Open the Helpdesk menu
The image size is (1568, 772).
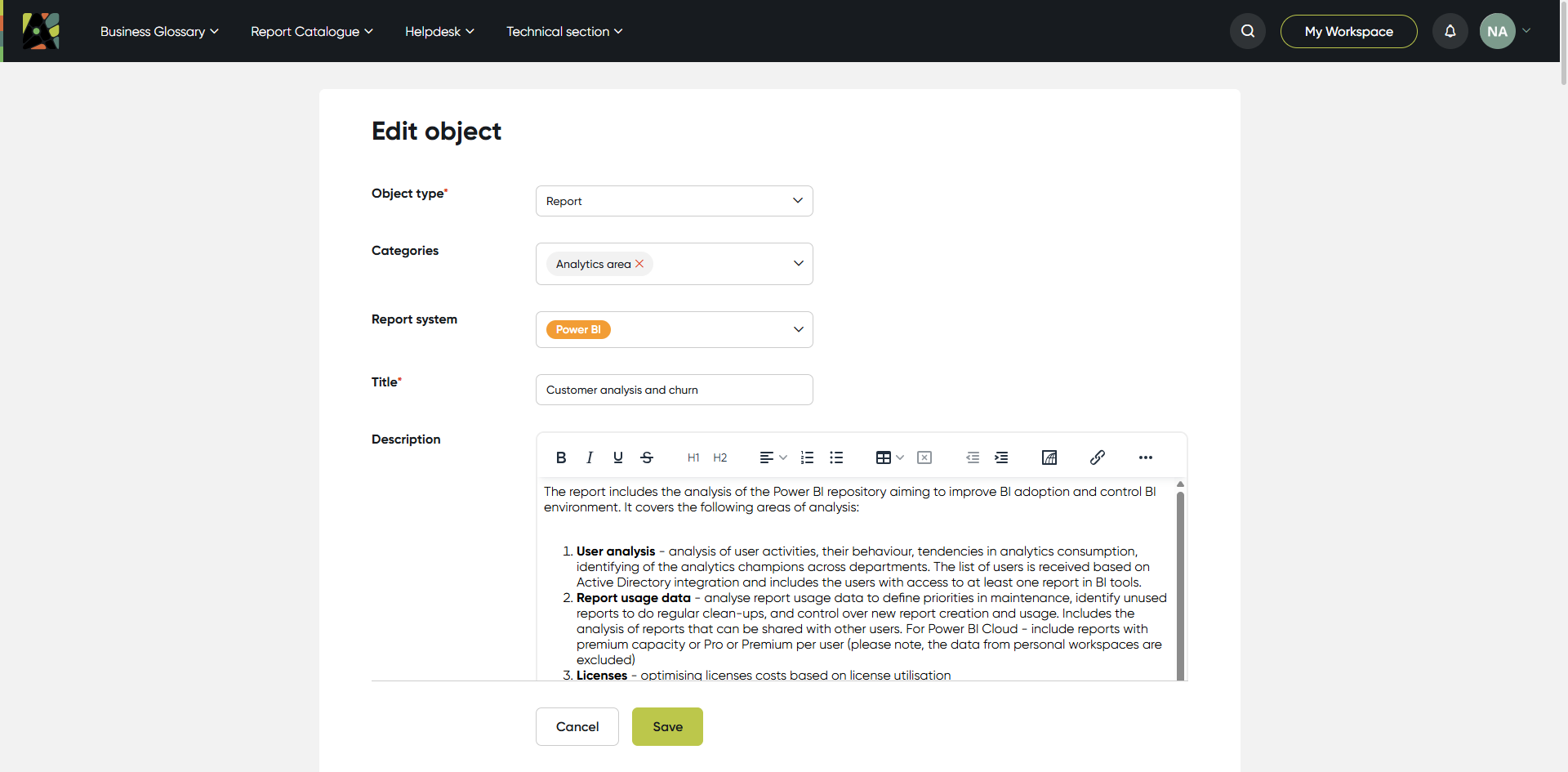pyautogui.click(x=439, y=31)
